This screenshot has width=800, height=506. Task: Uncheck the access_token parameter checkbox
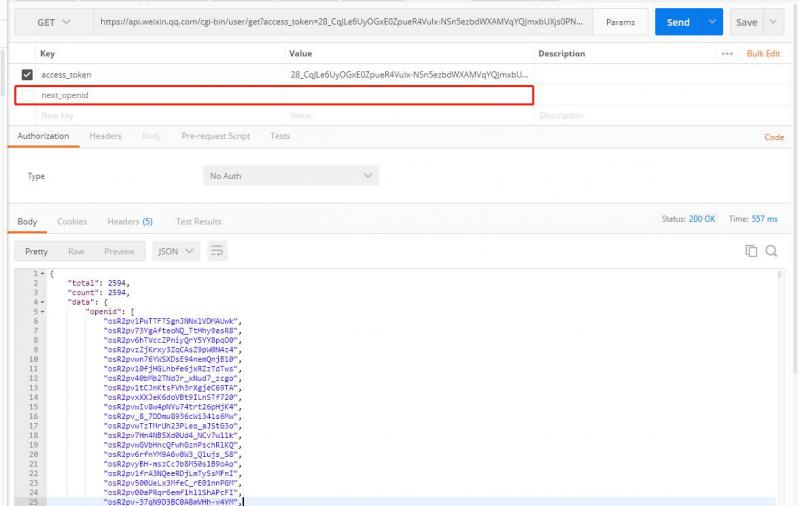(x=27, y=74)
